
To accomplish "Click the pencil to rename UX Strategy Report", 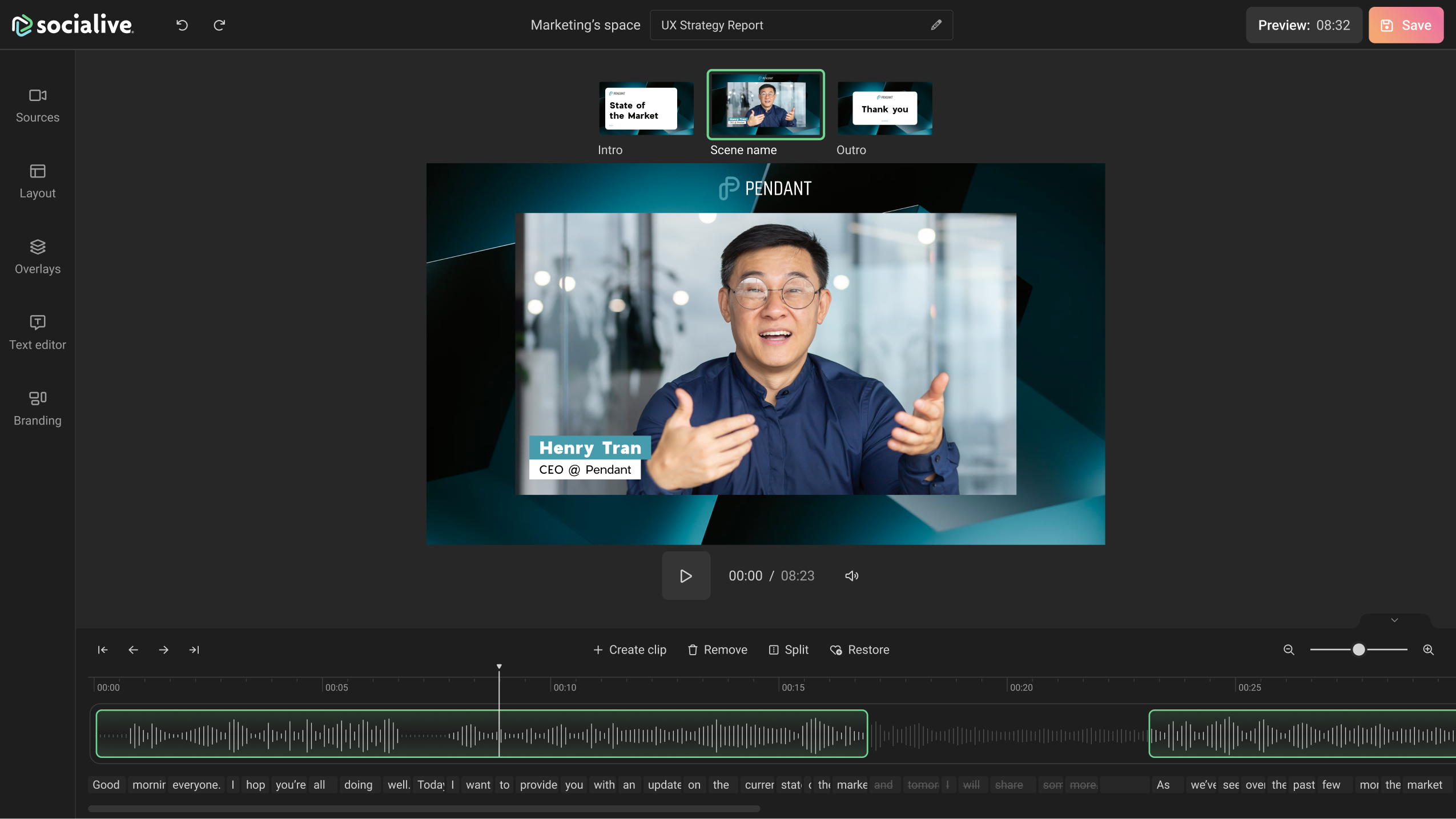I will [x=935, y=25].
